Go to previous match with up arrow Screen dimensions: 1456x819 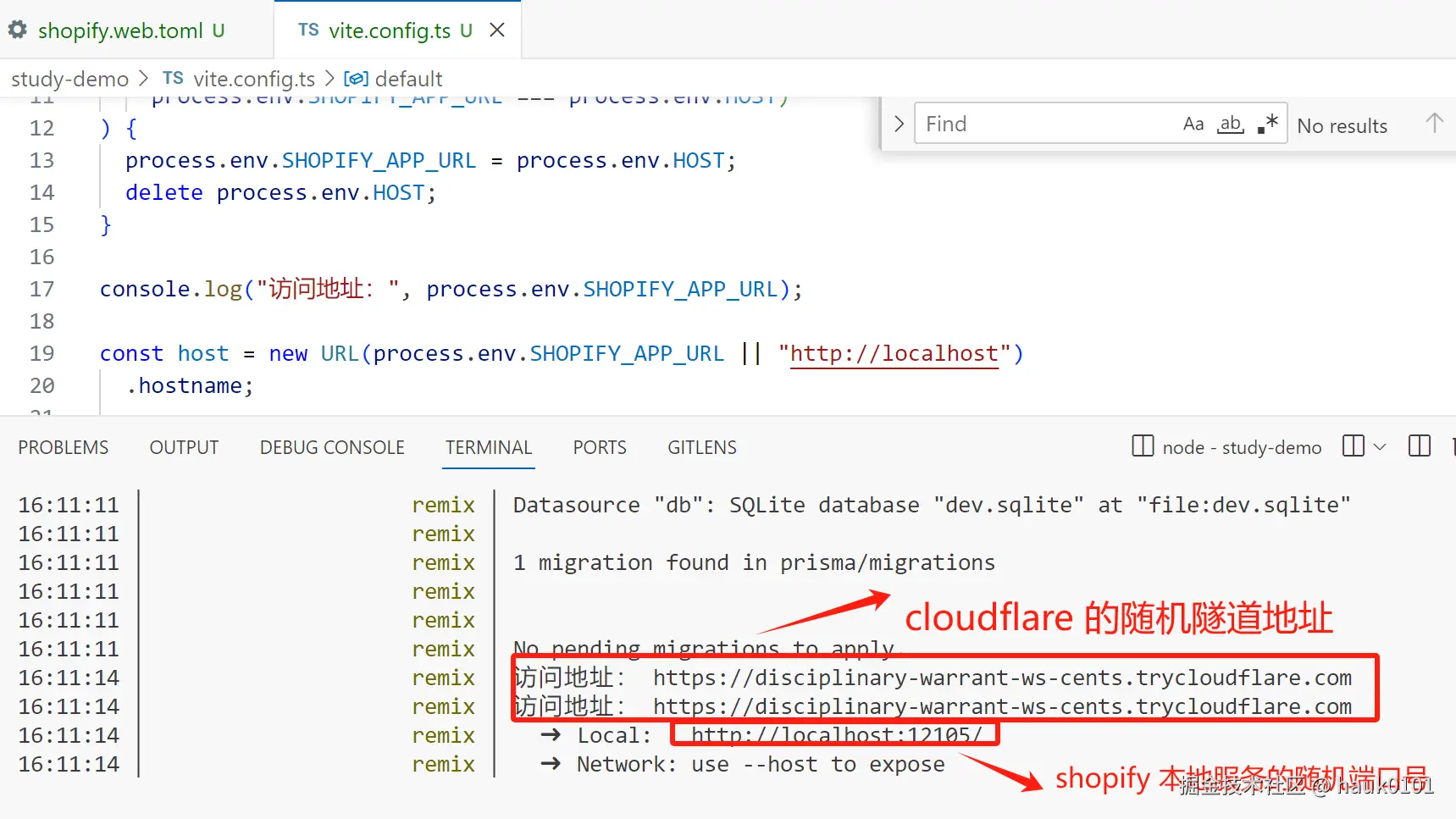click(1434, 124)
